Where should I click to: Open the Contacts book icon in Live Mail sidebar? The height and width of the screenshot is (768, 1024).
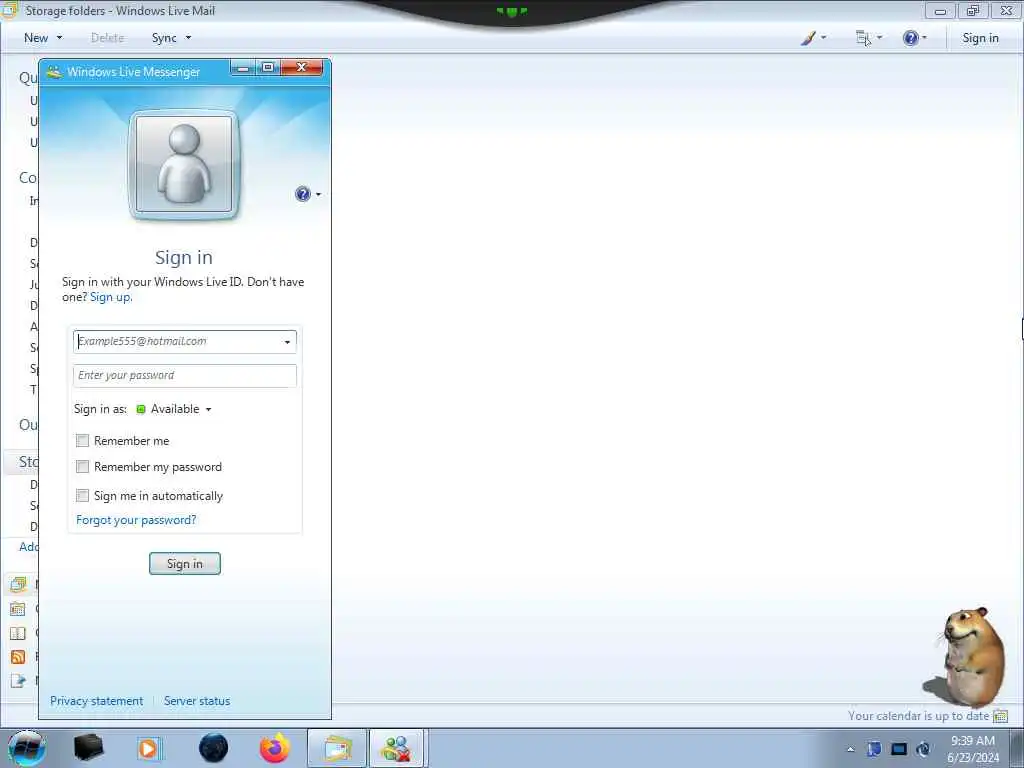click(18, 633)
